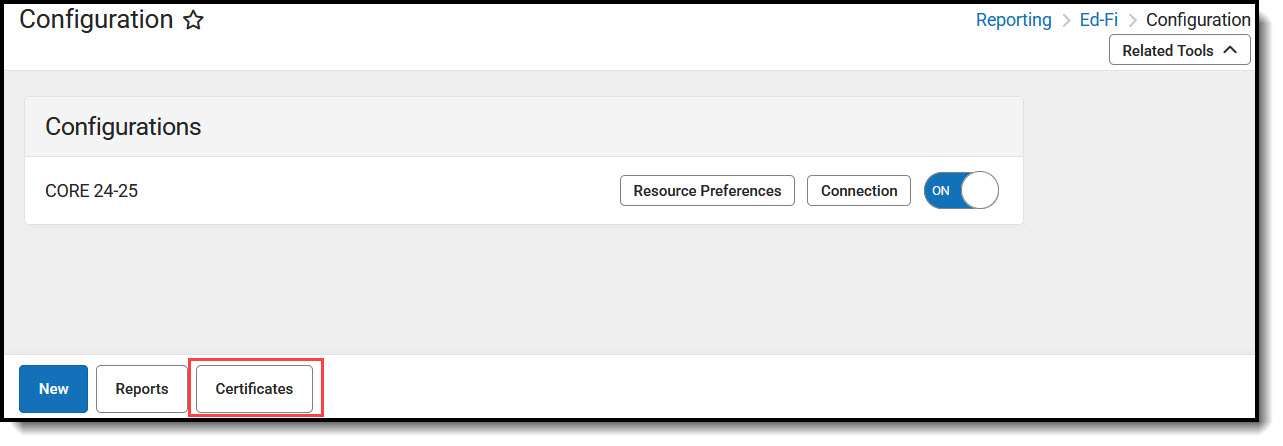Click the Configuration breadcrumb item
This screenshot has width=1283, height=446.
coord(1197,20)
